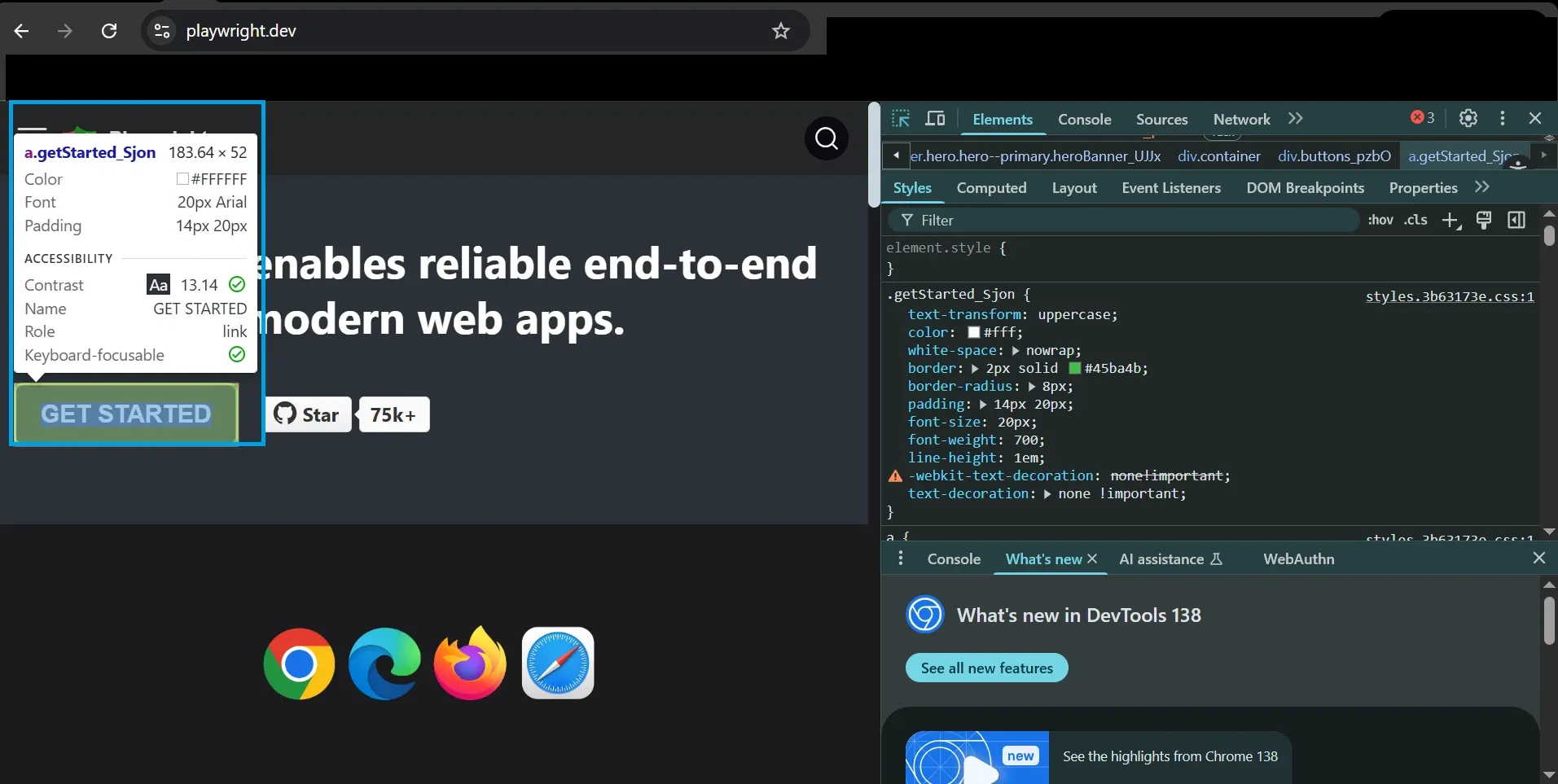Expand the padding shorthand triangle
The image size is (1558, 784).
(983, 405)
